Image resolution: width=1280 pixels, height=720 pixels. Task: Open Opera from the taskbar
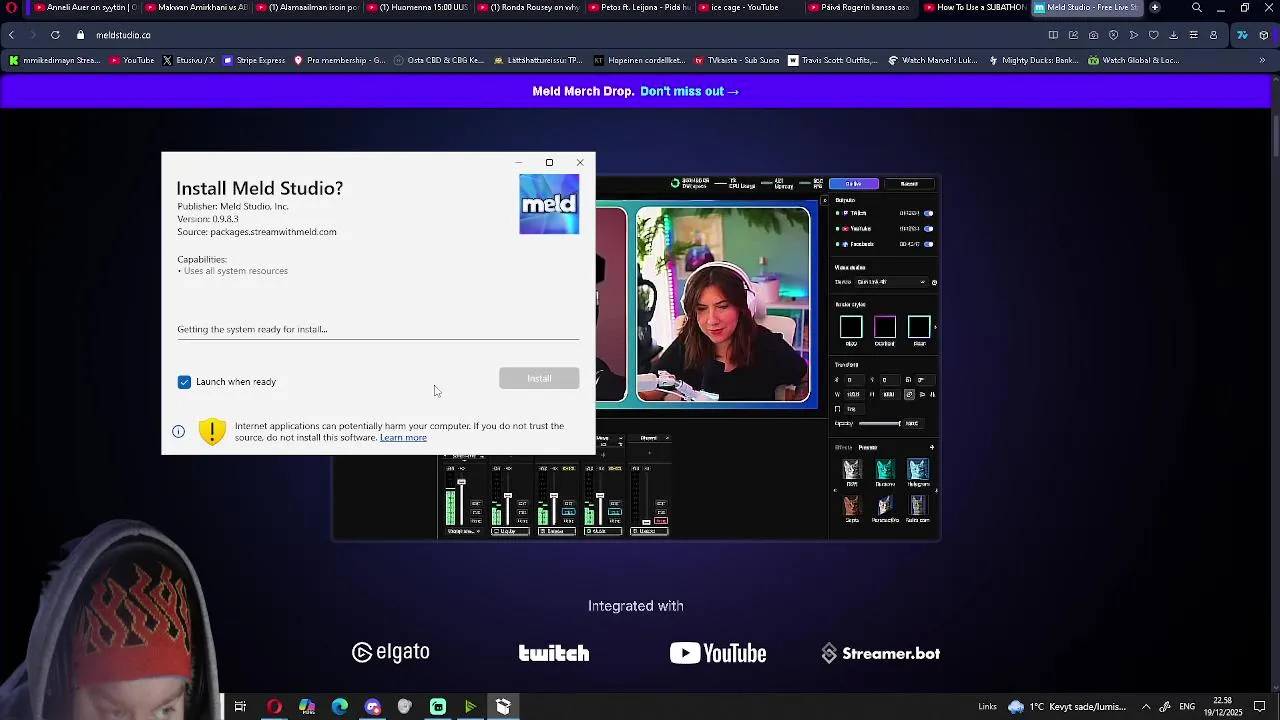274,707
